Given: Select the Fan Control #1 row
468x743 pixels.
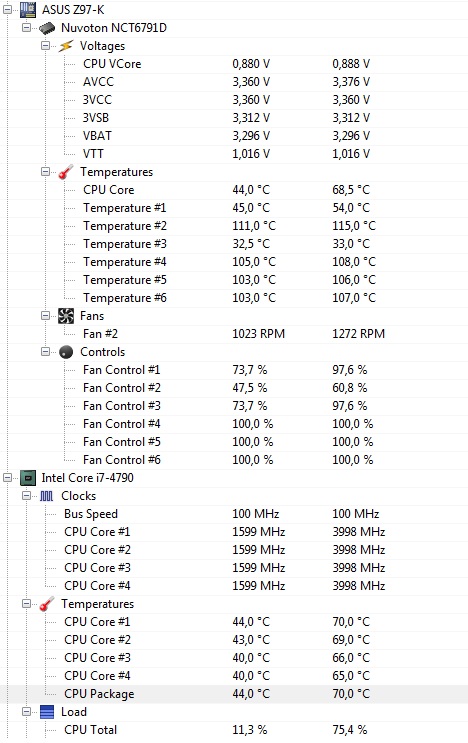Looking at the screenshot, I should click(234, 370).
